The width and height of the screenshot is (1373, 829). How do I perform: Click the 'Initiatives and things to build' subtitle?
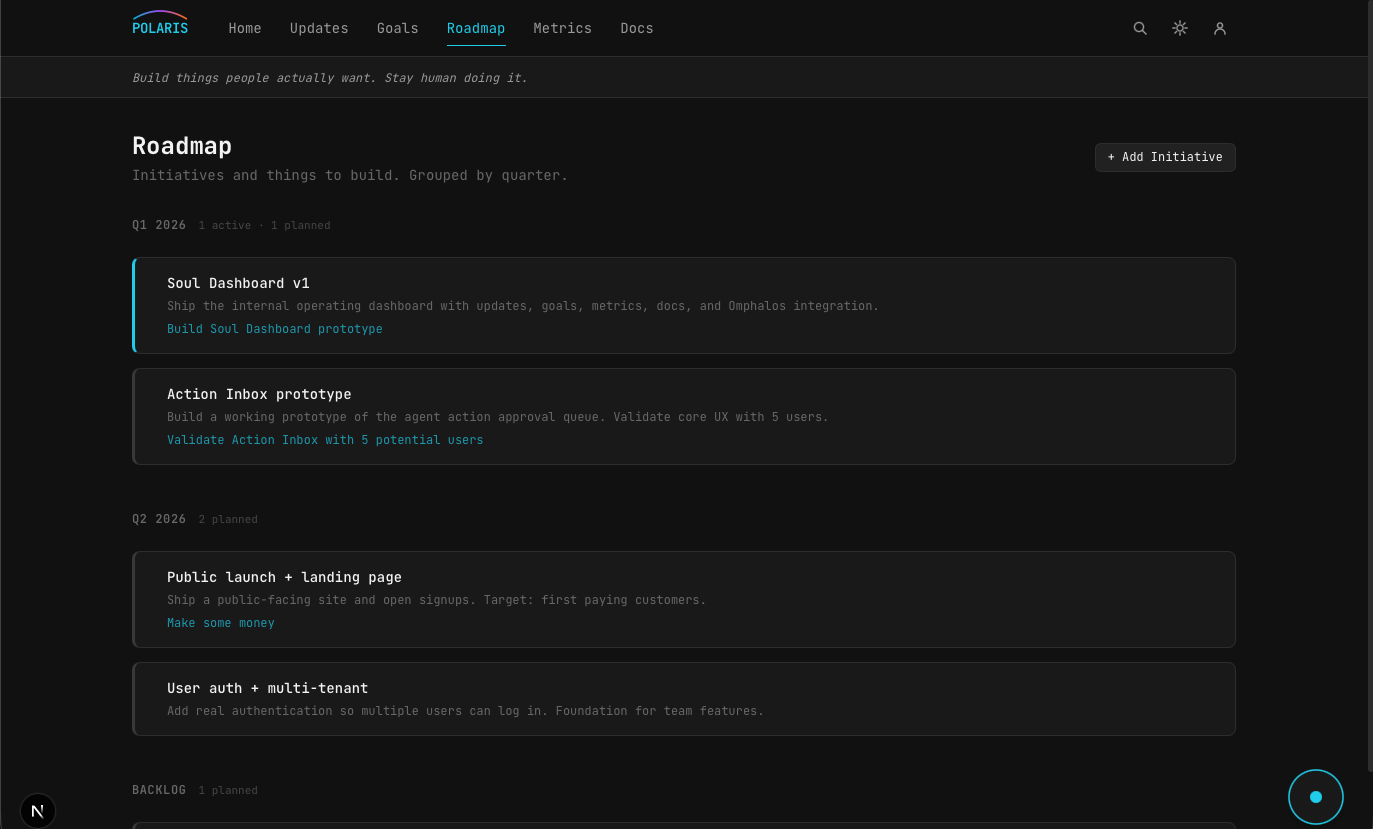[350, 175]
